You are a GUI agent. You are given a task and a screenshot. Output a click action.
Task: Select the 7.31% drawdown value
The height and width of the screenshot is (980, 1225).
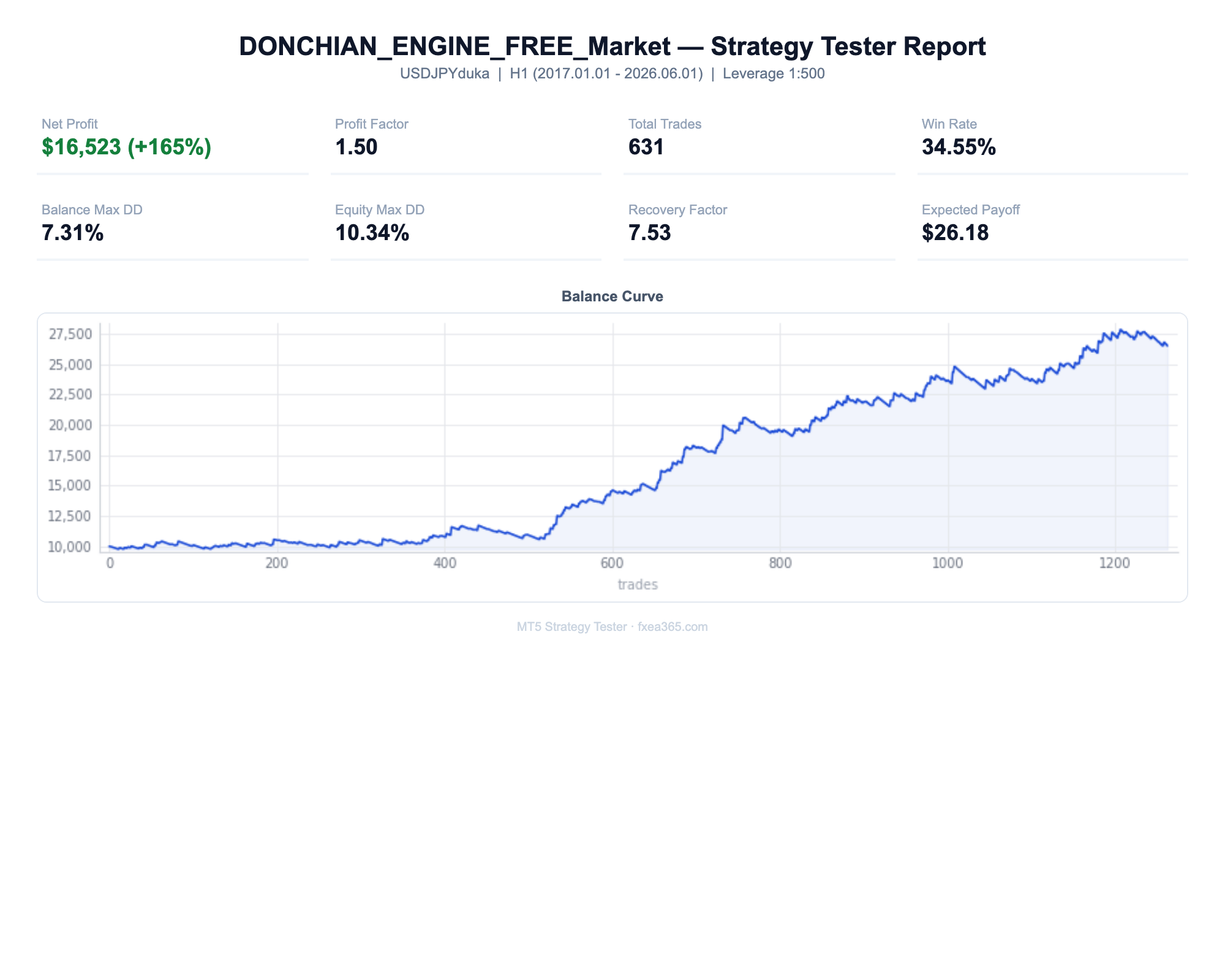[x=72, y=233]
